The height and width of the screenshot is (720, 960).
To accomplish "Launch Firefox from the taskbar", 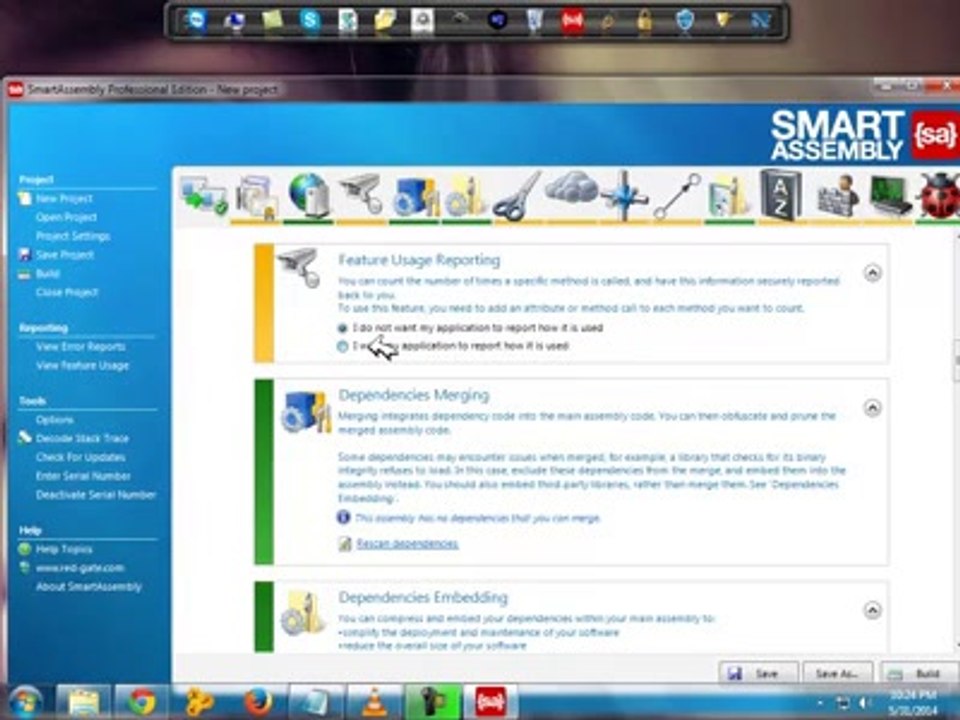I will [x=258, y=702].
